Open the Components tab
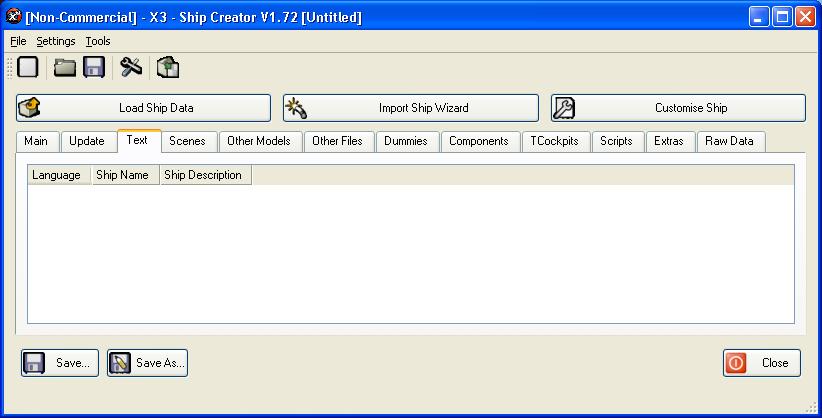The width and height of the screenshot is (822, 418). click(x=479, y=142)
